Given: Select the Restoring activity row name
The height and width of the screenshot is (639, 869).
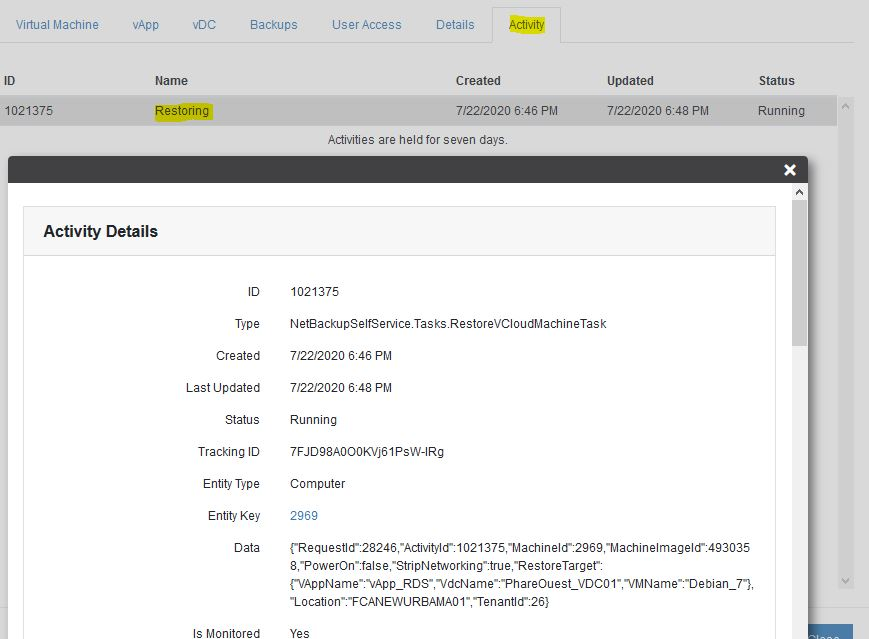Looking at the screenshot, I should (182, 111).
